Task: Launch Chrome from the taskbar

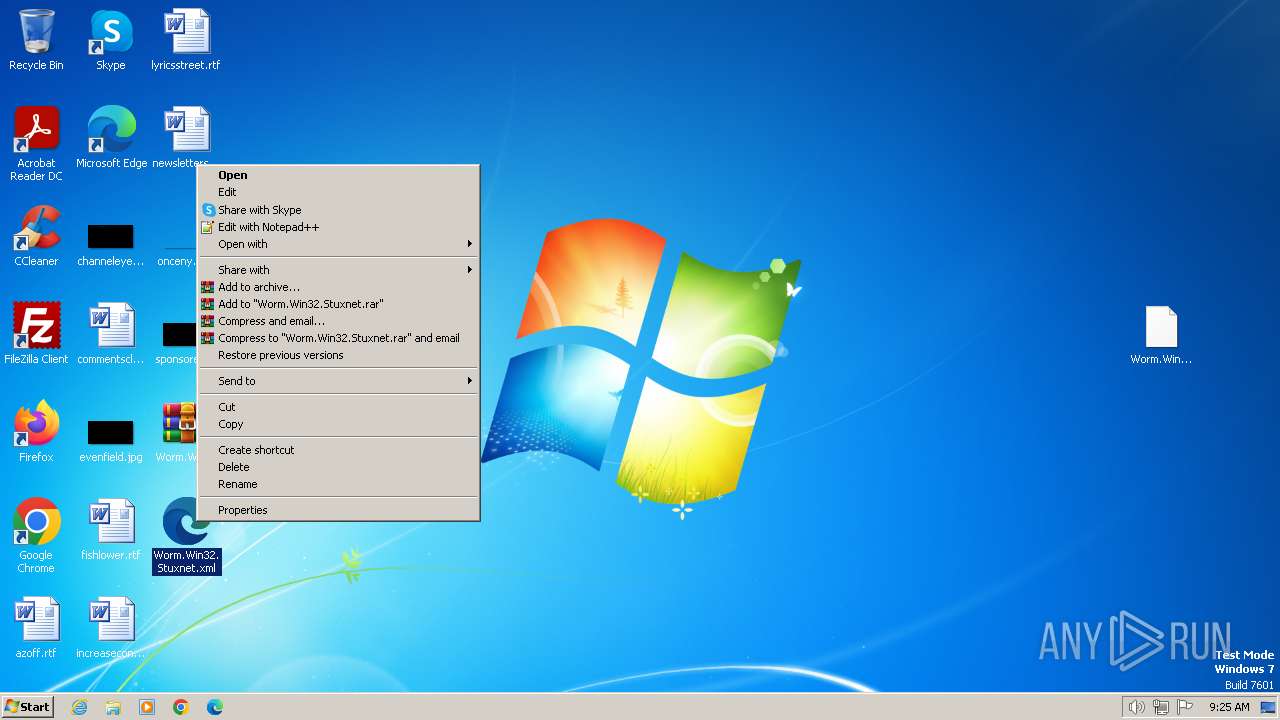Action: pos(181,707)
